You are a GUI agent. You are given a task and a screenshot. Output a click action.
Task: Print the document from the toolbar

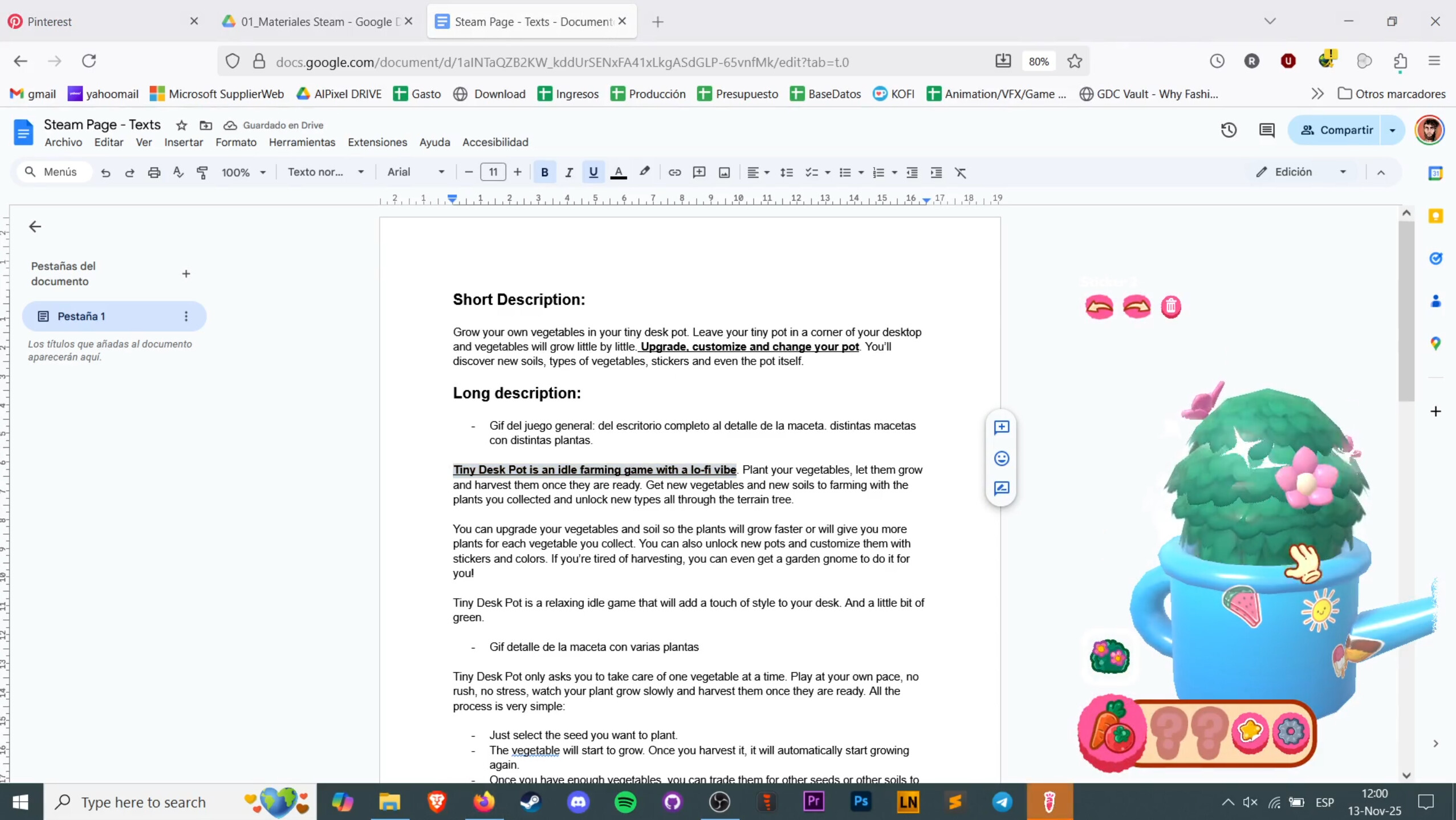click(x=153, y=172)
